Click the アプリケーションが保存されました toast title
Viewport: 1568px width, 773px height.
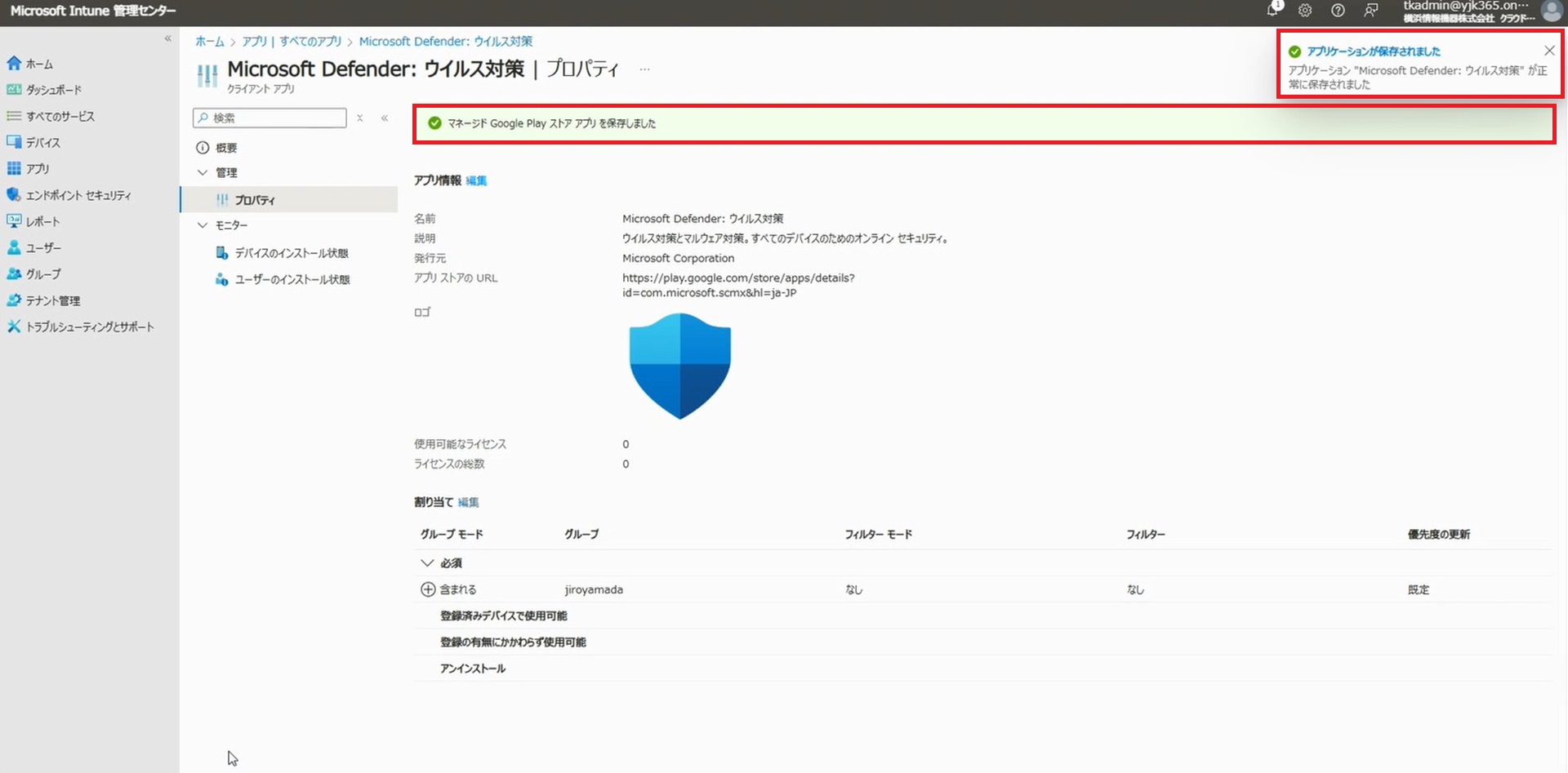(x=1374, y=51)
